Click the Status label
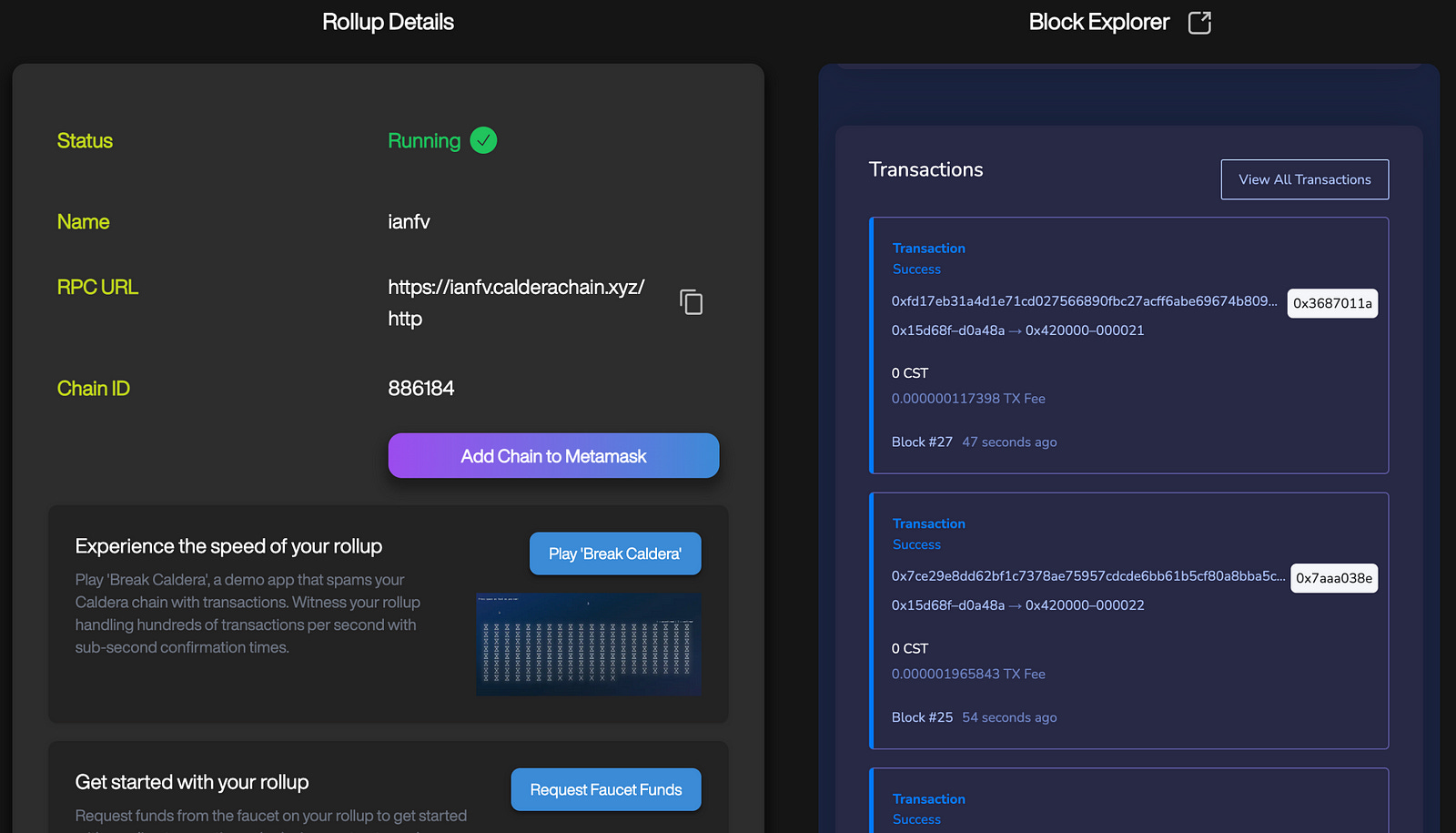The image size is (1456, 833). (85, 141)
